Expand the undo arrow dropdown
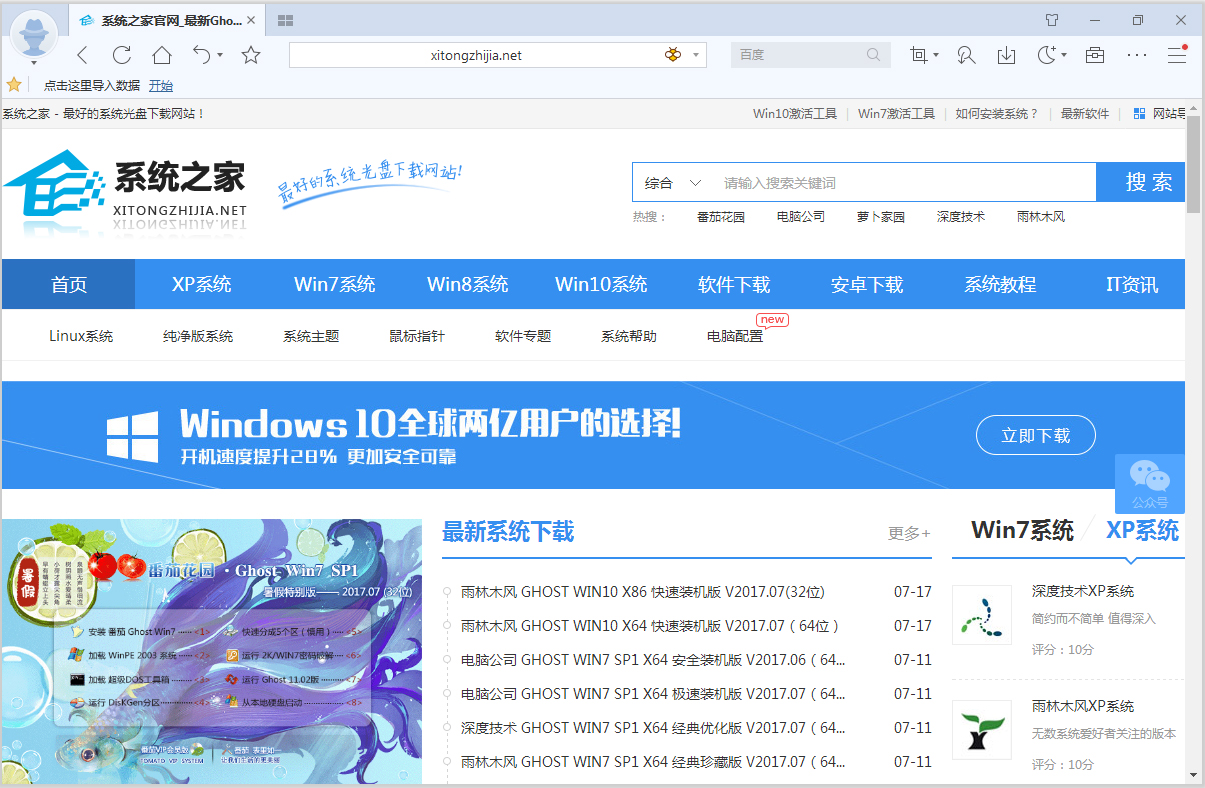The height and width of the screenshot is (788, 1205). coord(220,55)
